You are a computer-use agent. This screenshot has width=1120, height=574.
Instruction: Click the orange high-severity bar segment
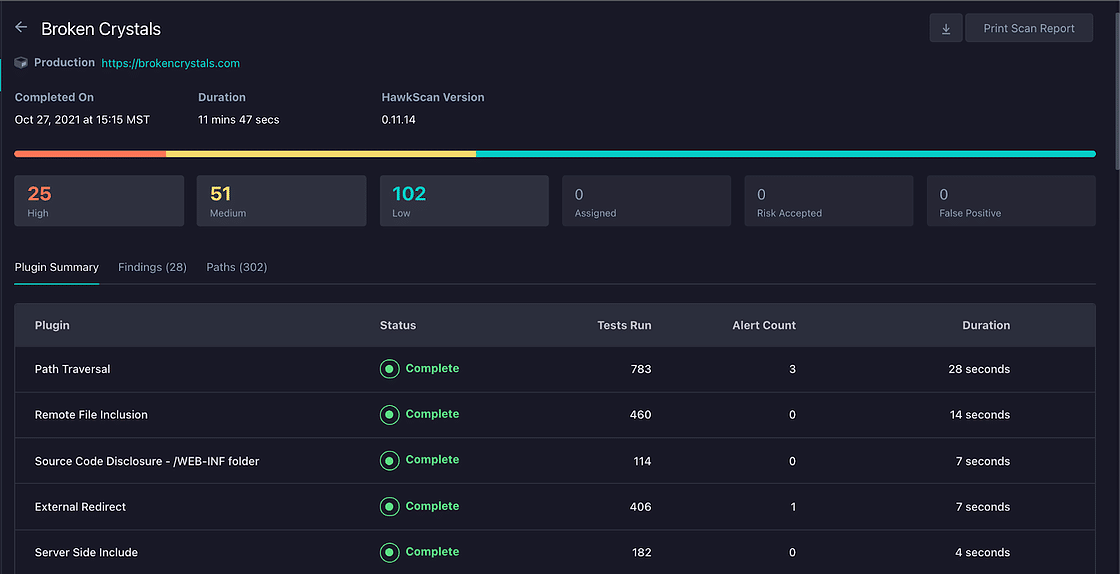90,153
